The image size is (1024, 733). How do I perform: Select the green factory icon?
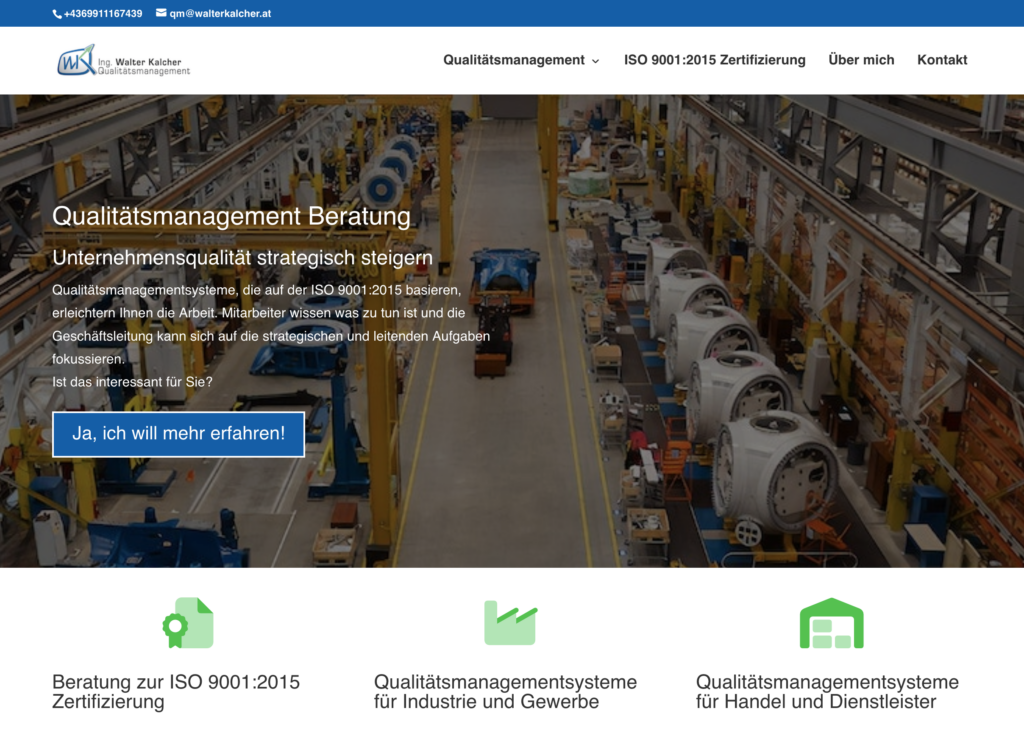point(510,622)
